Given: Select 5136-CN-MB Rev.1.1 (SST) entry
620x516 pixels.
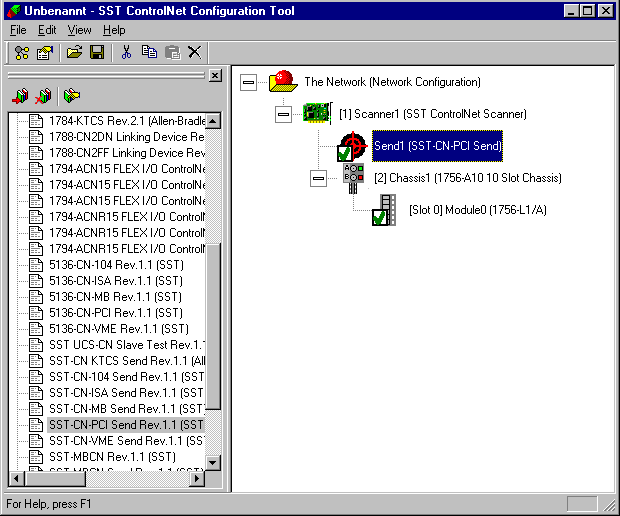Looking at the screenshot, I should point(115,297).
